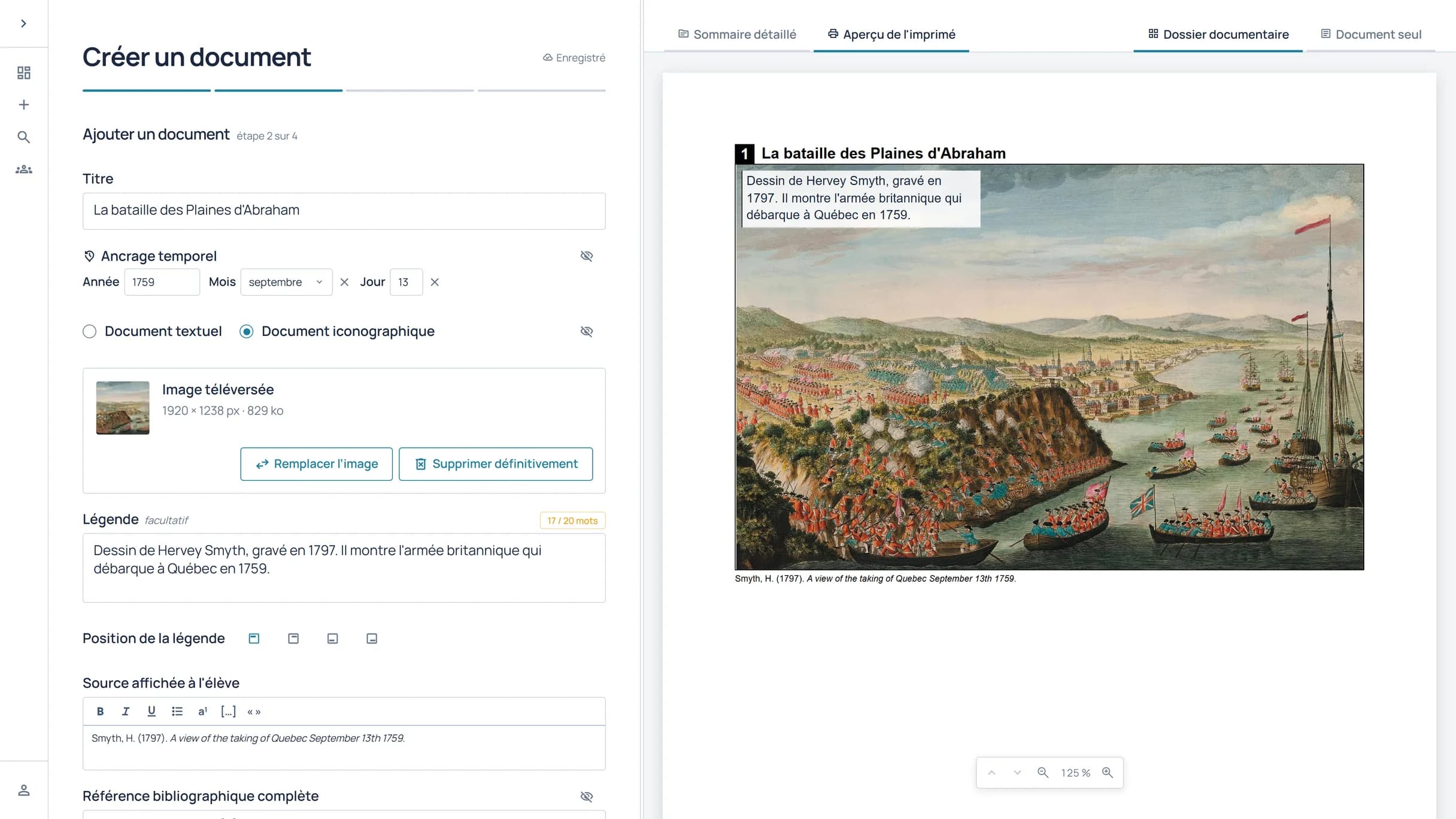Click Supprimer définitivement button
This screenshot has height=819, width=1456.
496,464
